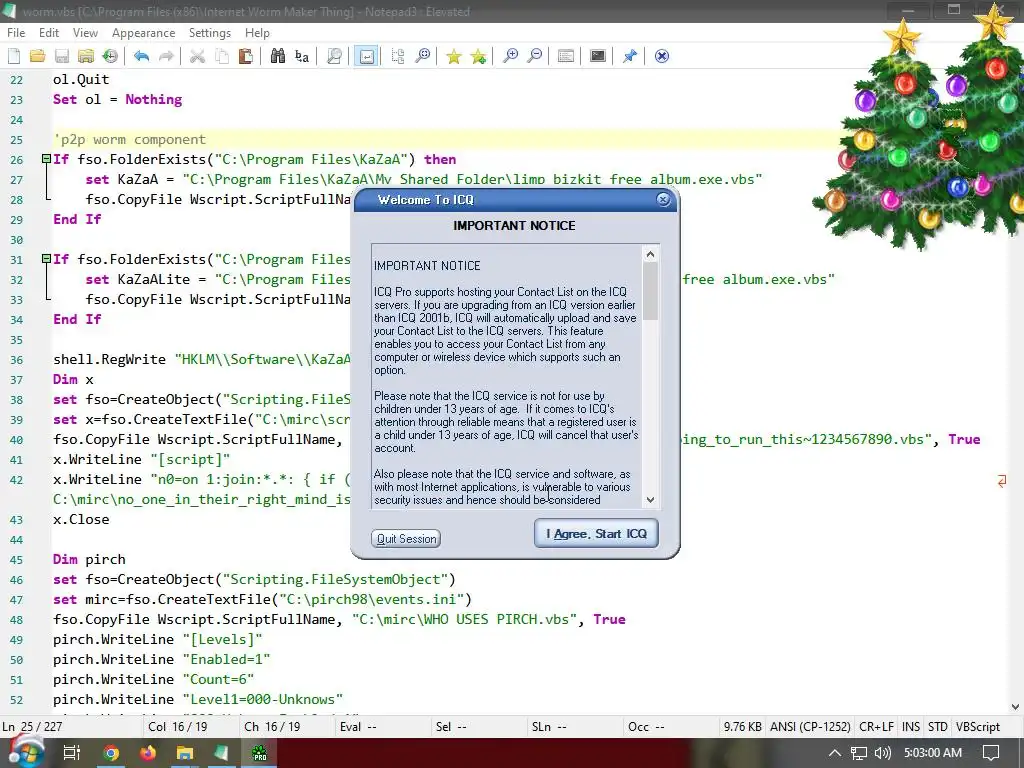Click the ICQ notice scroll-down arrow
The width and height of the screenshot is (1024, 768).
click(x=650, y=500)
